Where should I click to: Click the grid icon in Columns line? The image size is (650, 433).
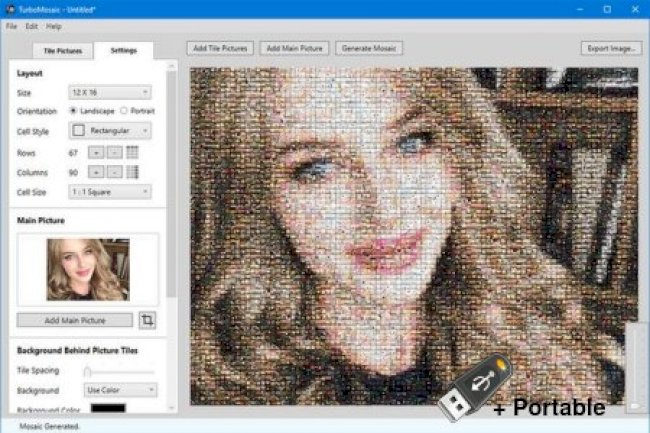click(132, 172)
